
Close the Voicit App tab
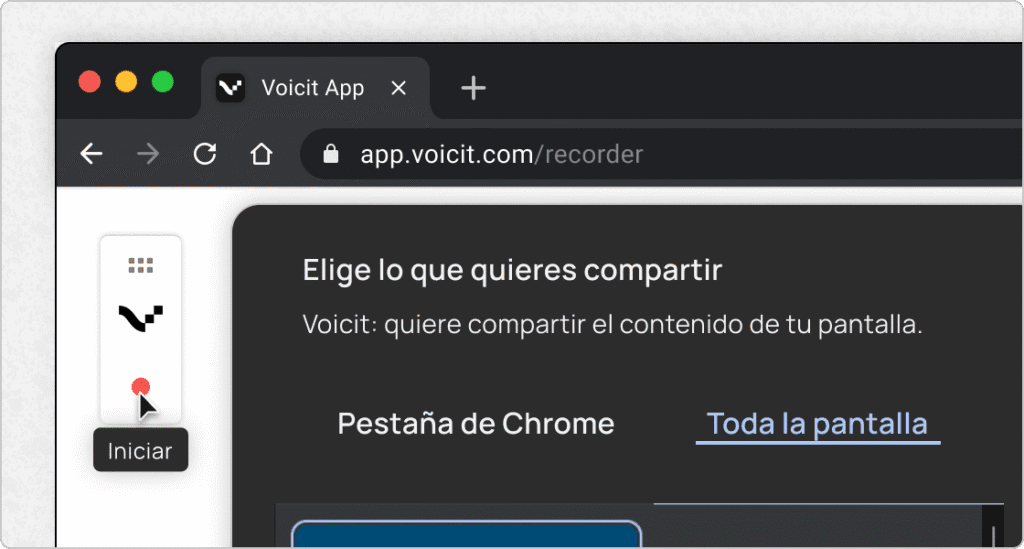398,88
